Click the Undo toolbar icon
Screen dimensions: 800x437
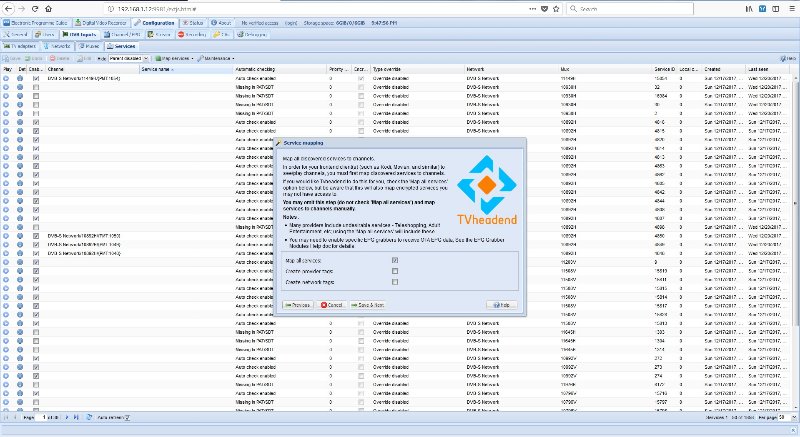pyautogui.click(x=34, y=59)
